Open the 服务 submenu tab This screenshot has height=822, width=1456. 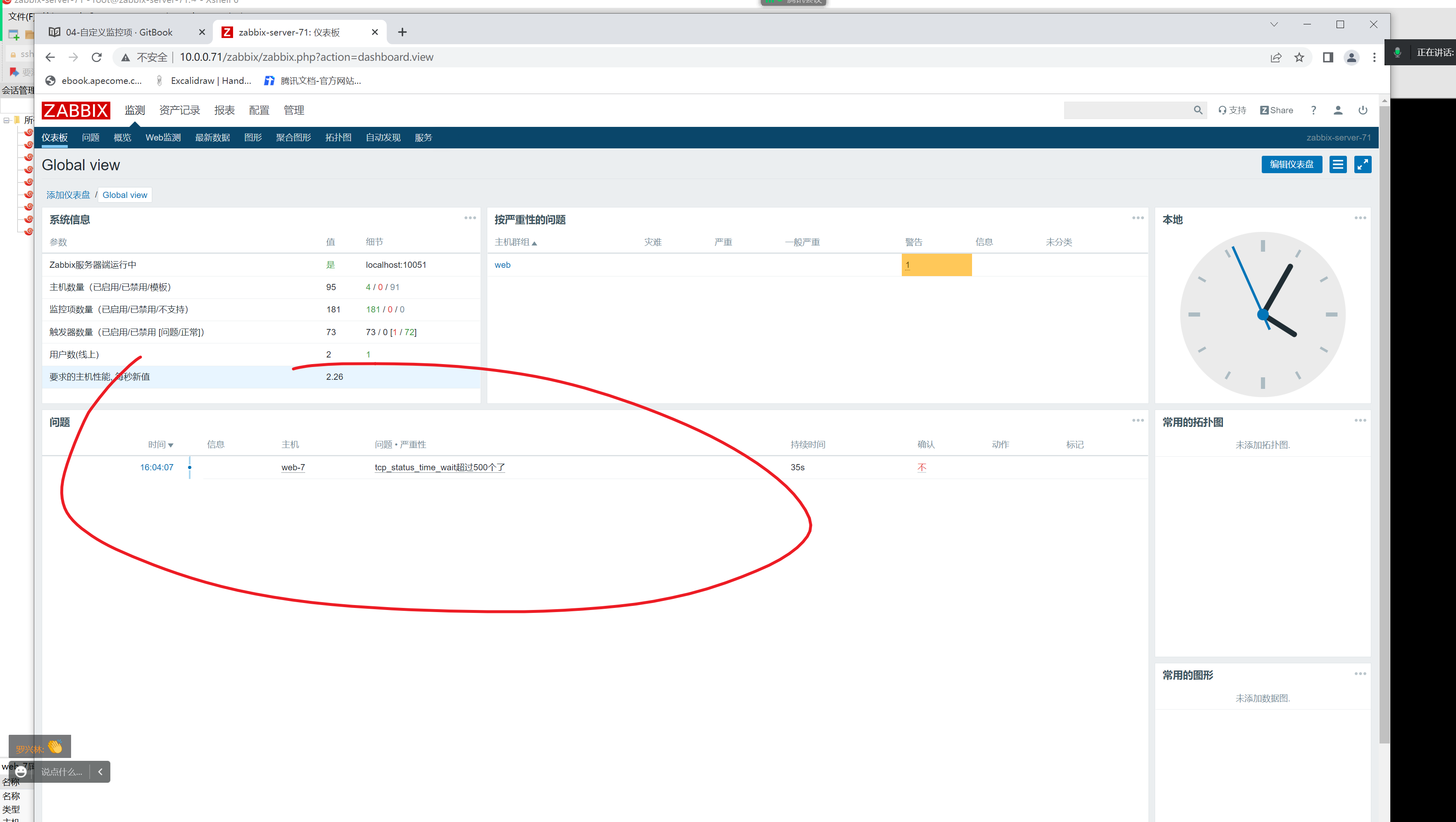(423, 137)
